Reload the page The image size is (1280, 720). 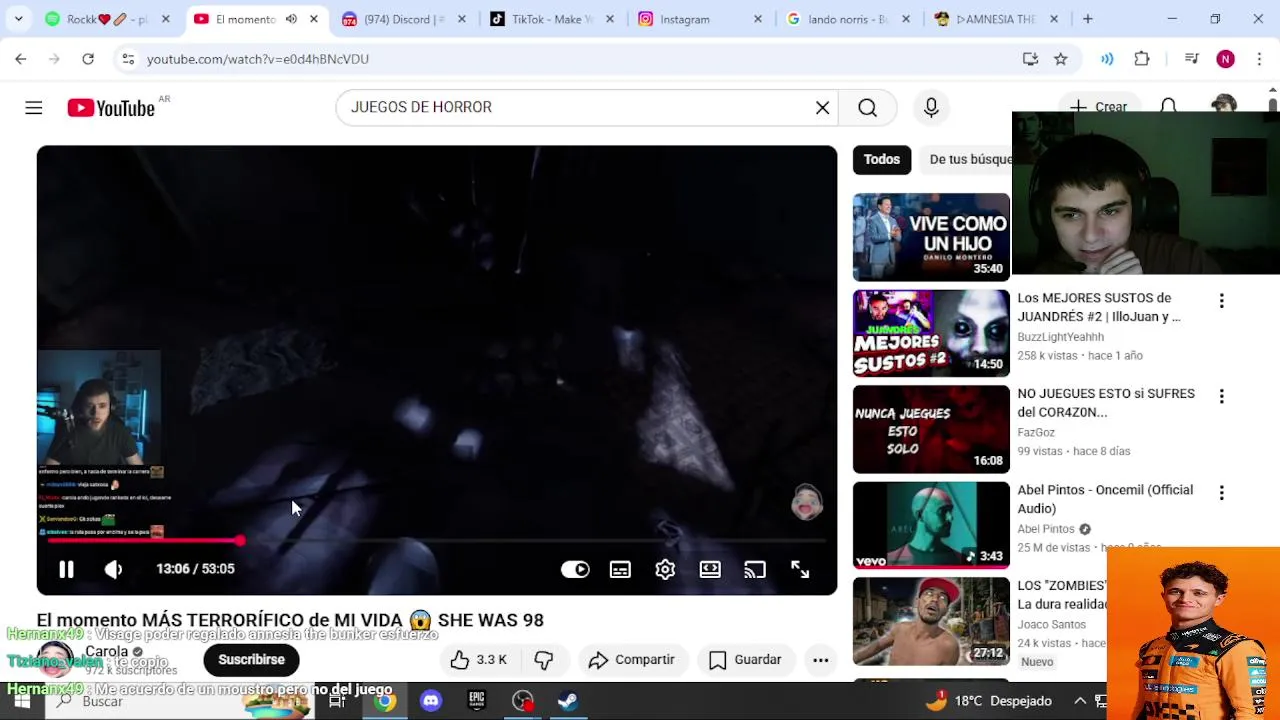pyautogui.click(x=88, y=59)
